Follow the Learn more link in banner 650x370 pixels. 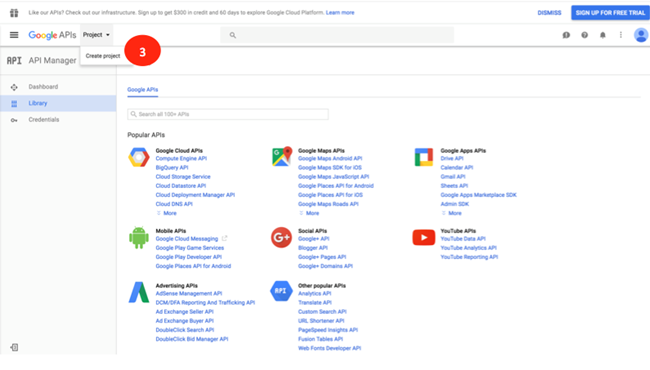340,13
